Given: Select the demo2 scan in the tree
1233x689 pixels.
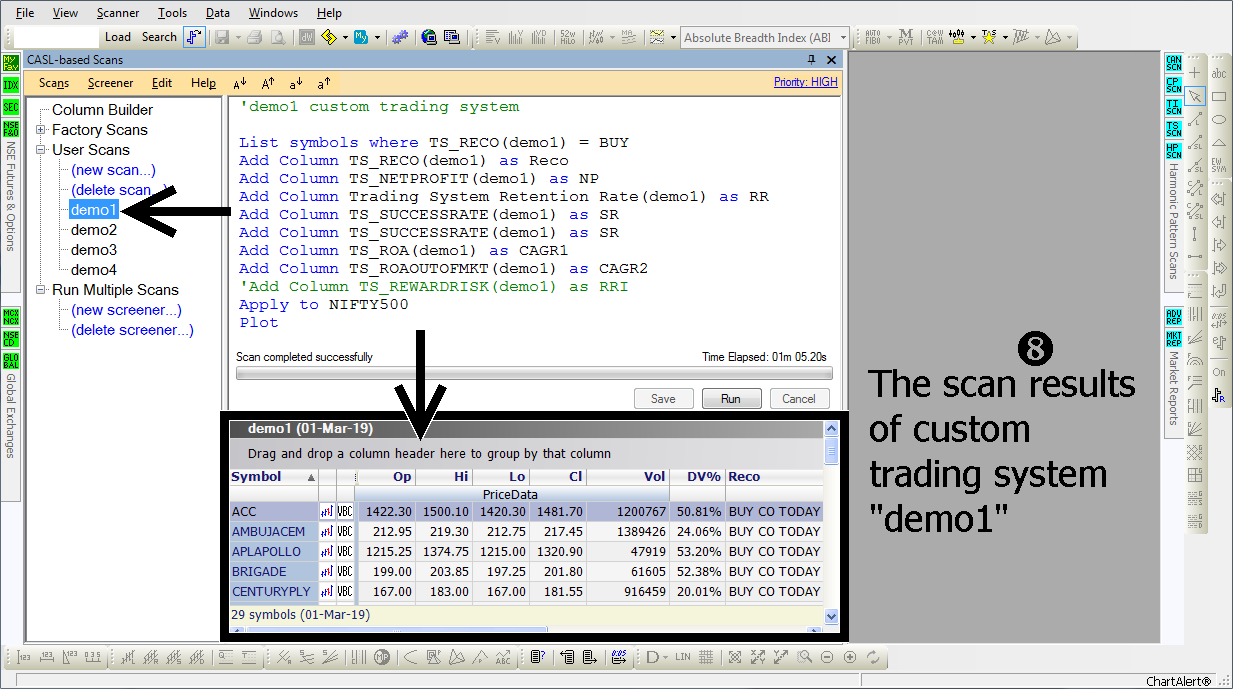Looking at the screenshot, I should [94, 230].
